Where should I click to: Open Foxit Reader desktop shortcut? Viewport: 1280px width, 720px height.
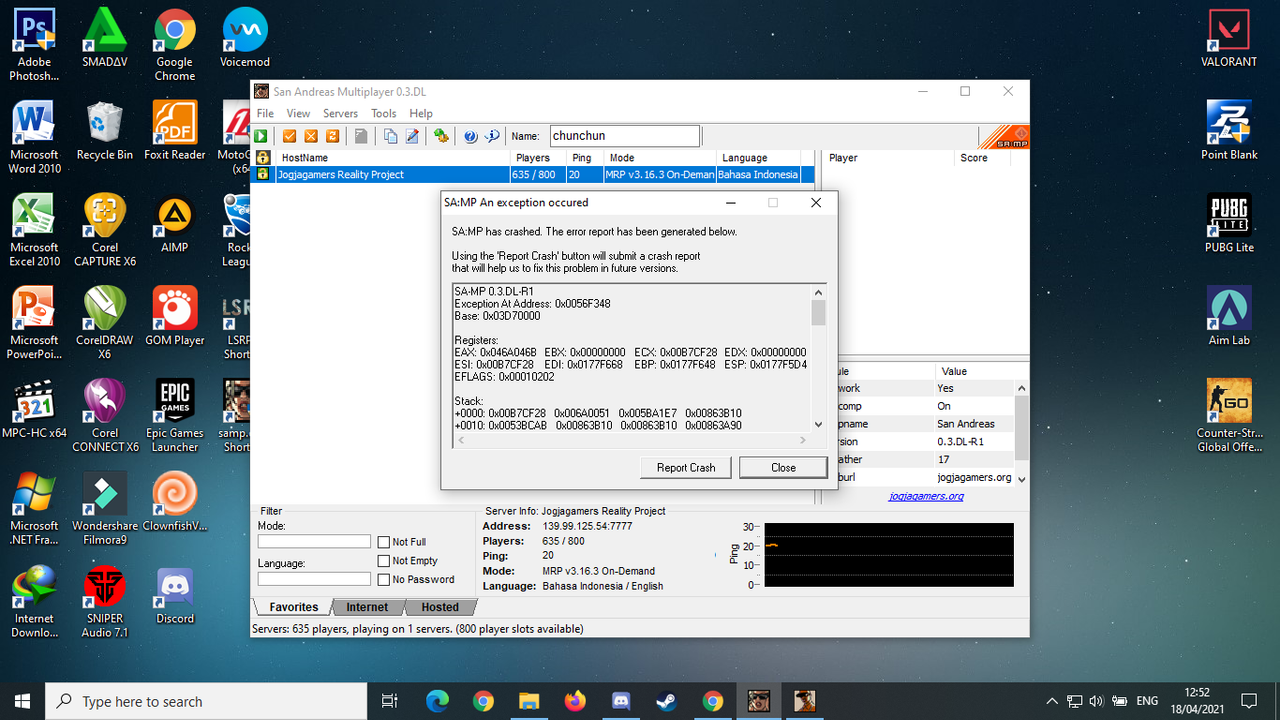[x=174, y=131]
